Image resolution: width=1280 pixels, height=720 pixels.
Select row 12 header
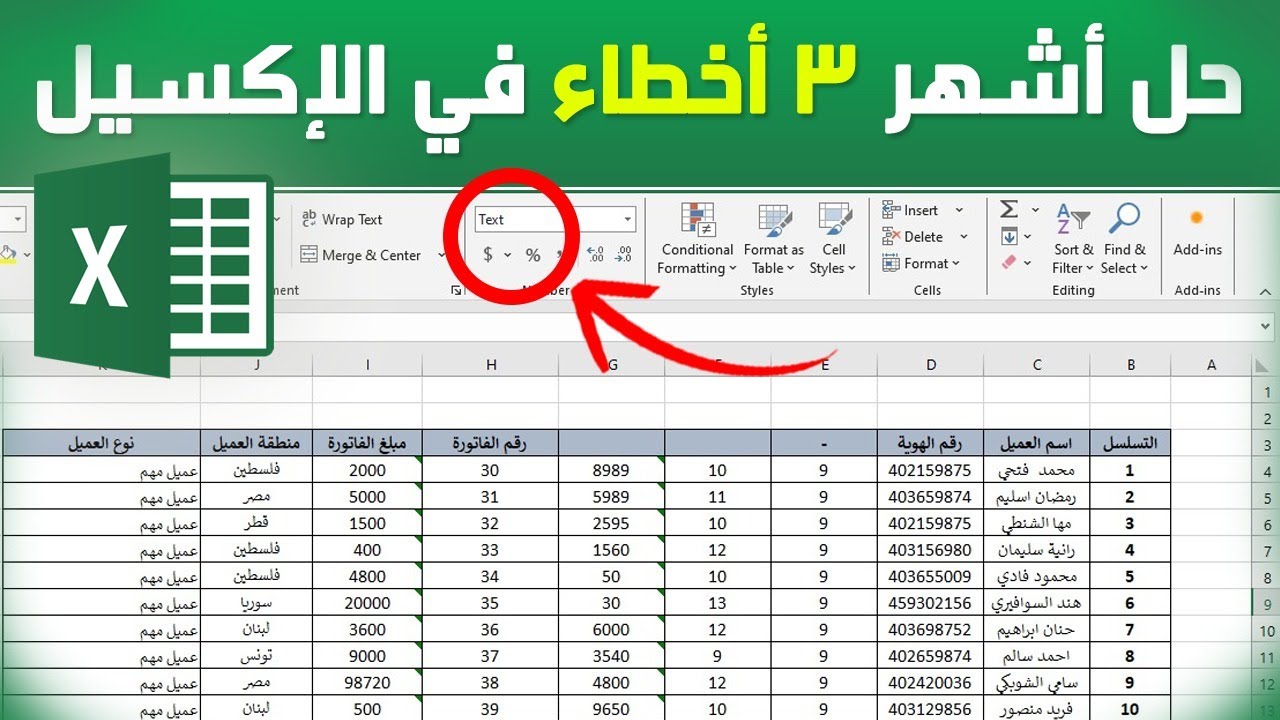tap(1266, 686)
